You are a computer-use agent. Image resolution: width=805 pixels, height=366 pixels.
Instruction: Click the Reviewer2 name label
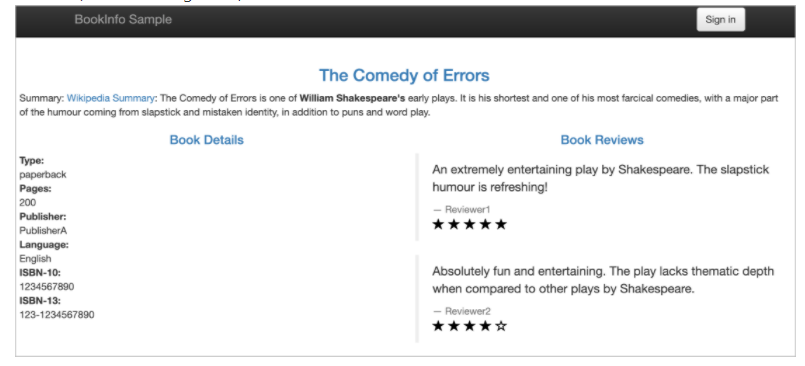[468, 311]
